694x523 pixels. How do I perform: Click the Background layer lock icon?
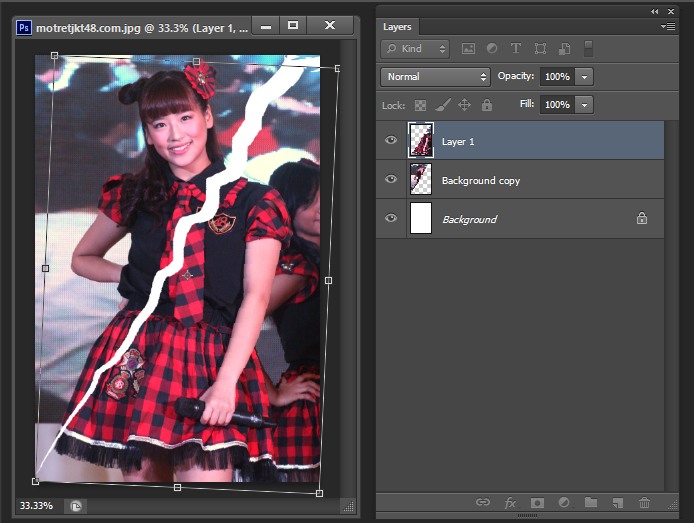pos(642,218)
